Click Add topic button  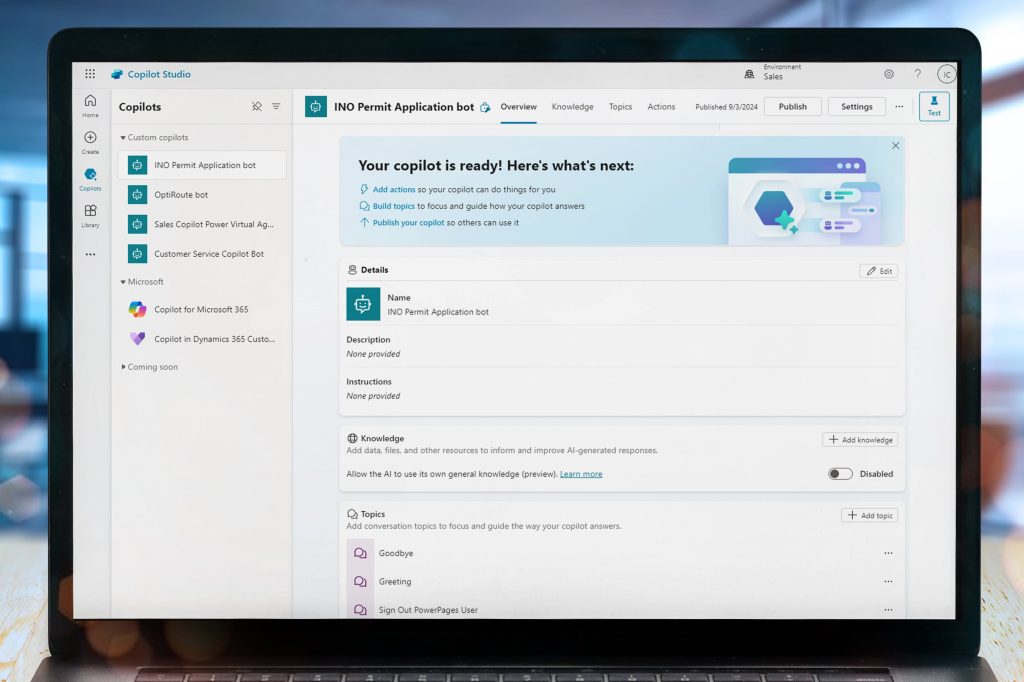pos(869,515)
